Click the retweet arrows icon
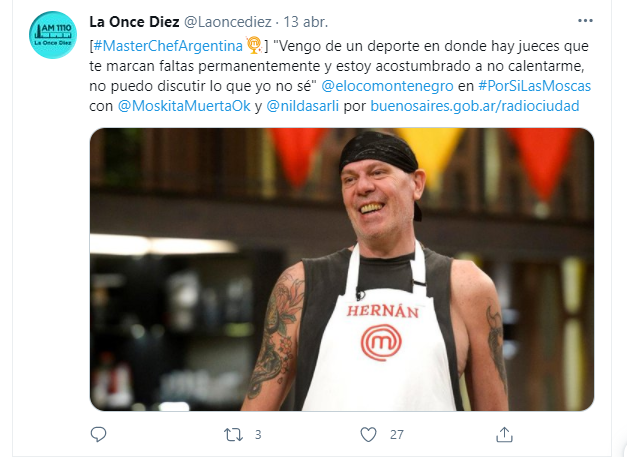 [x=233, y=435]
